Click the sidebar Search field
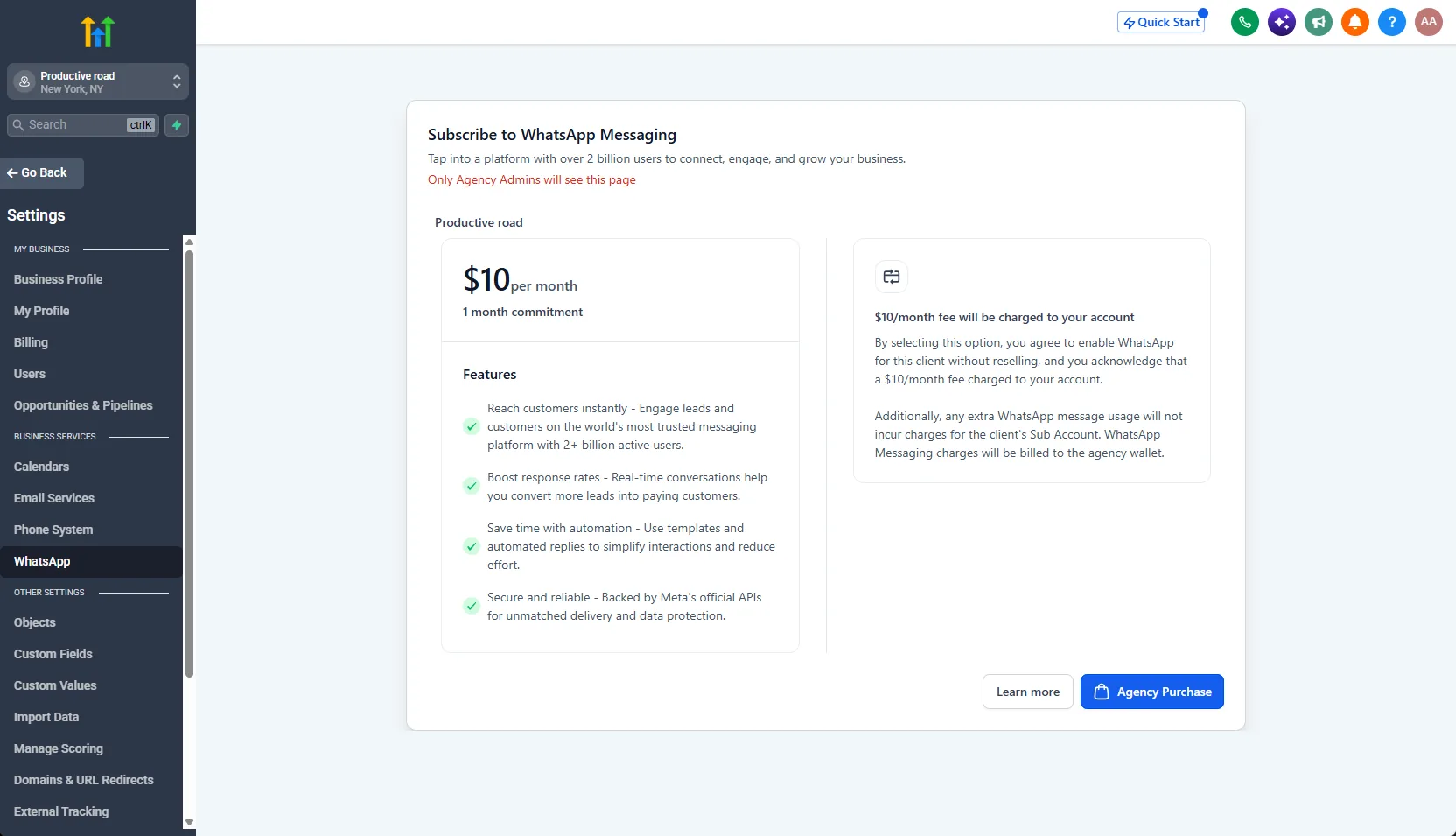 click(x=83, y=125)
